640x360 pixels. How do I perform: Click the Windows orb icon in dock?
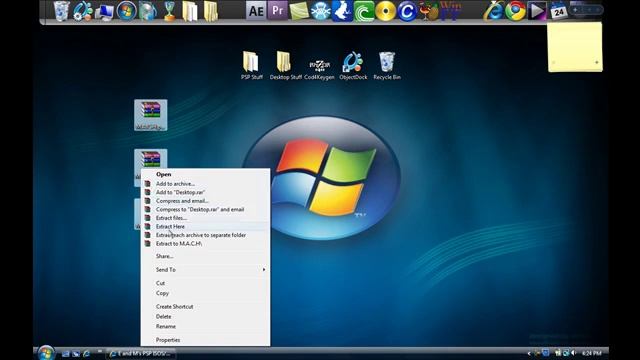tap(126, 11)
